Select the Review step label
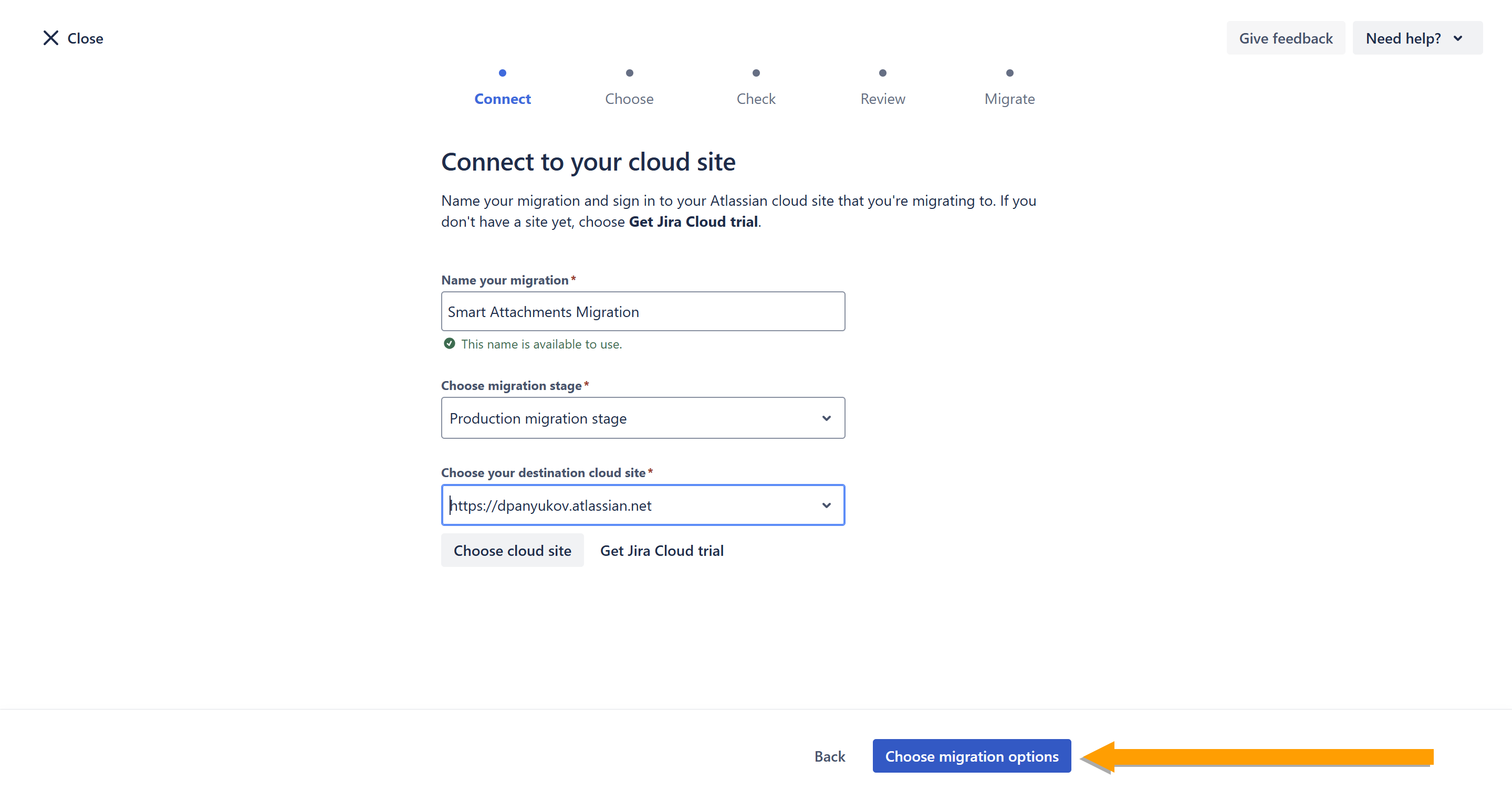 [882, 99]
